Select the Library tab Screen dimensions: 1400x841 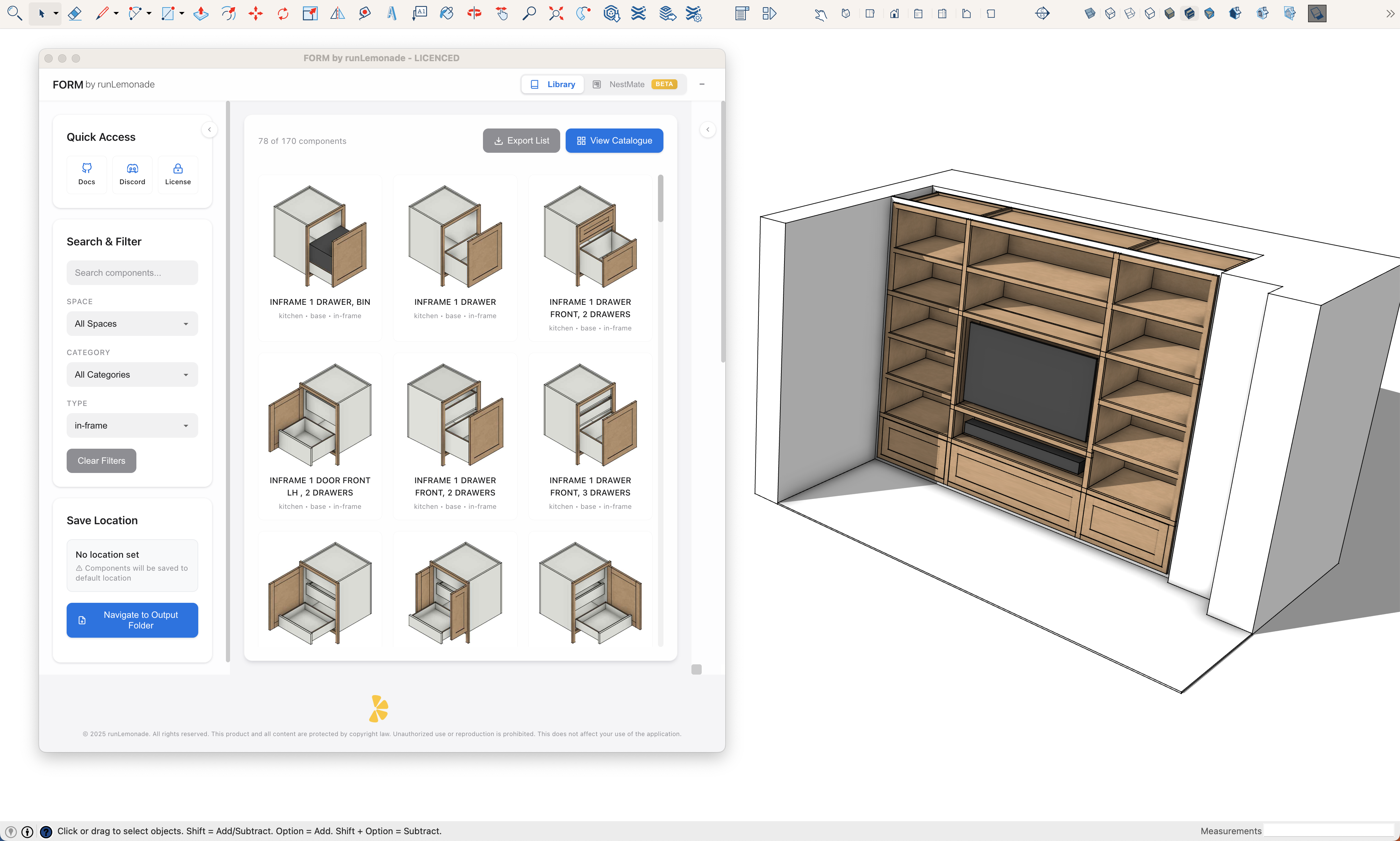553,84
